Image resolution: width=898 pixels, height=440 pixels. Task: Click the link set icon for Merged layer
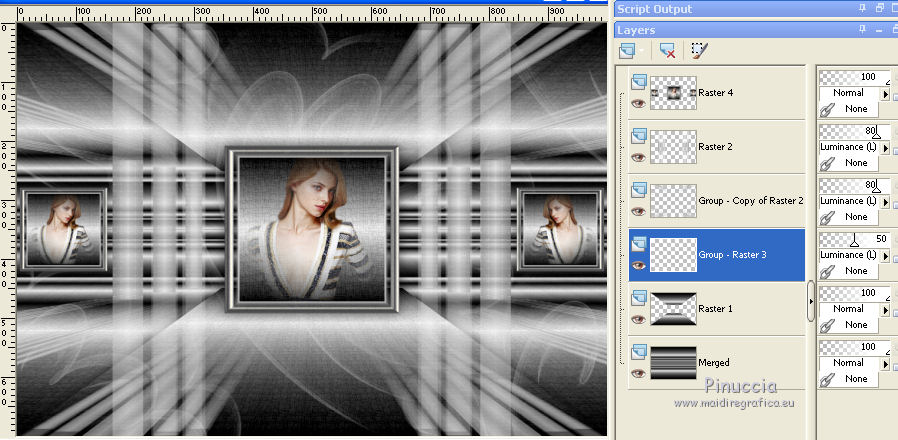(826, 379)
